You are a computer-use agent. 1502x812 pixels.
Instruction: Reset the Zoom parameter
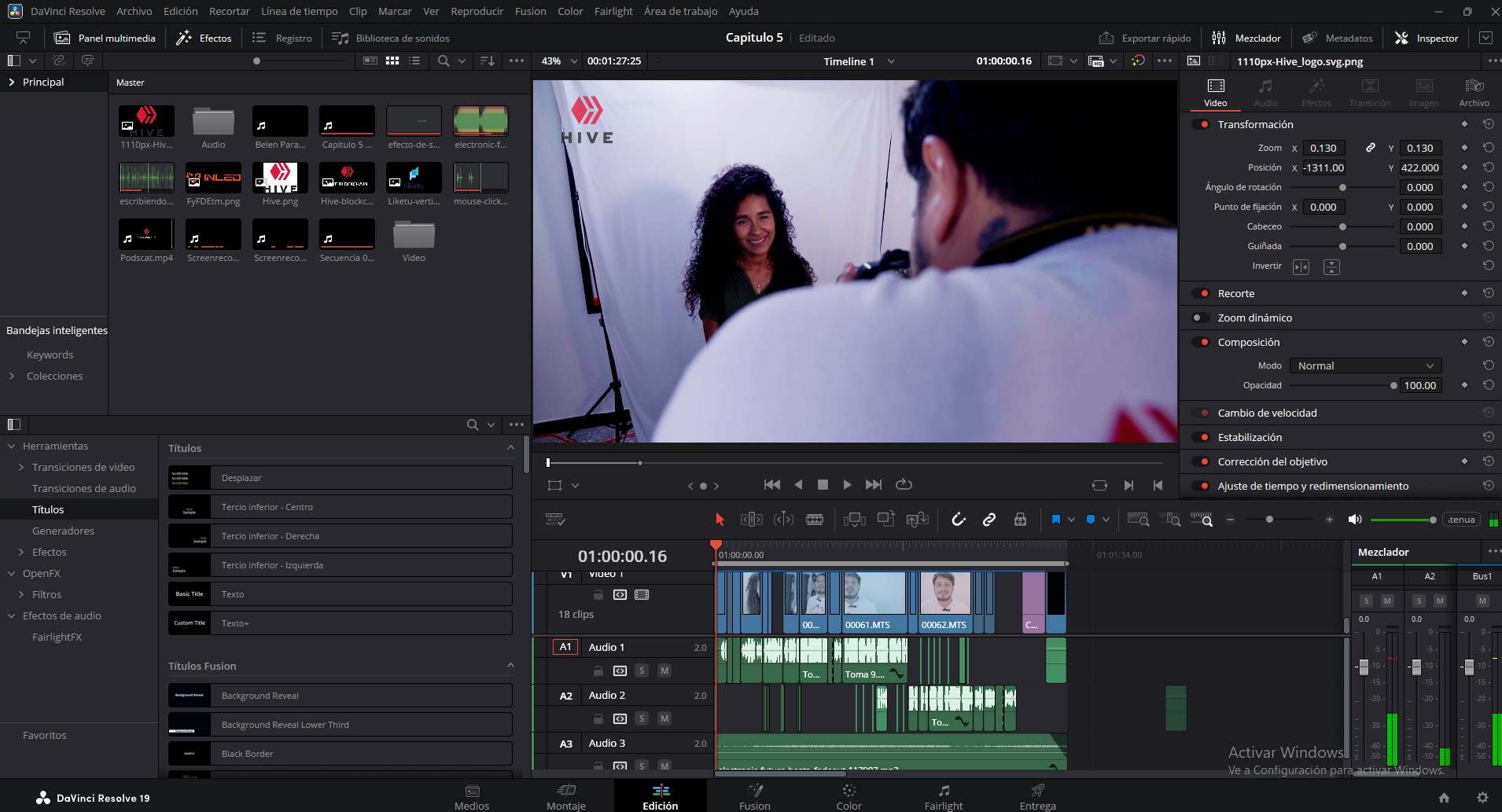click(x=1489, y=148)
